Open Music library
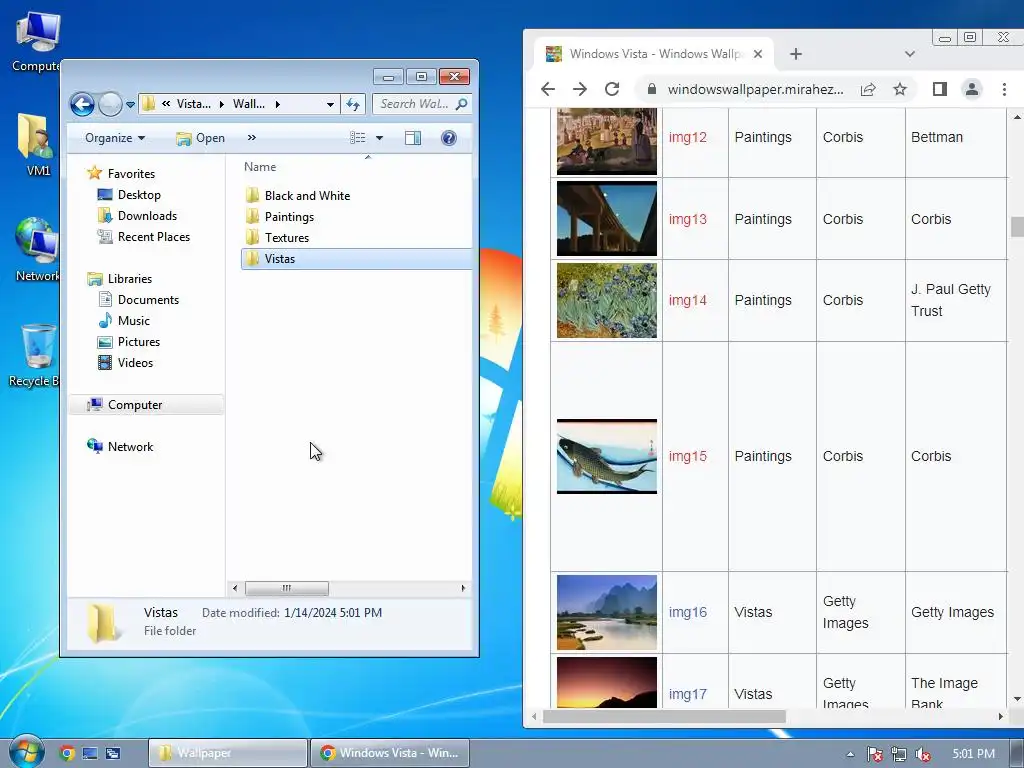1024x768 pixels. click(x=133, y=321)
